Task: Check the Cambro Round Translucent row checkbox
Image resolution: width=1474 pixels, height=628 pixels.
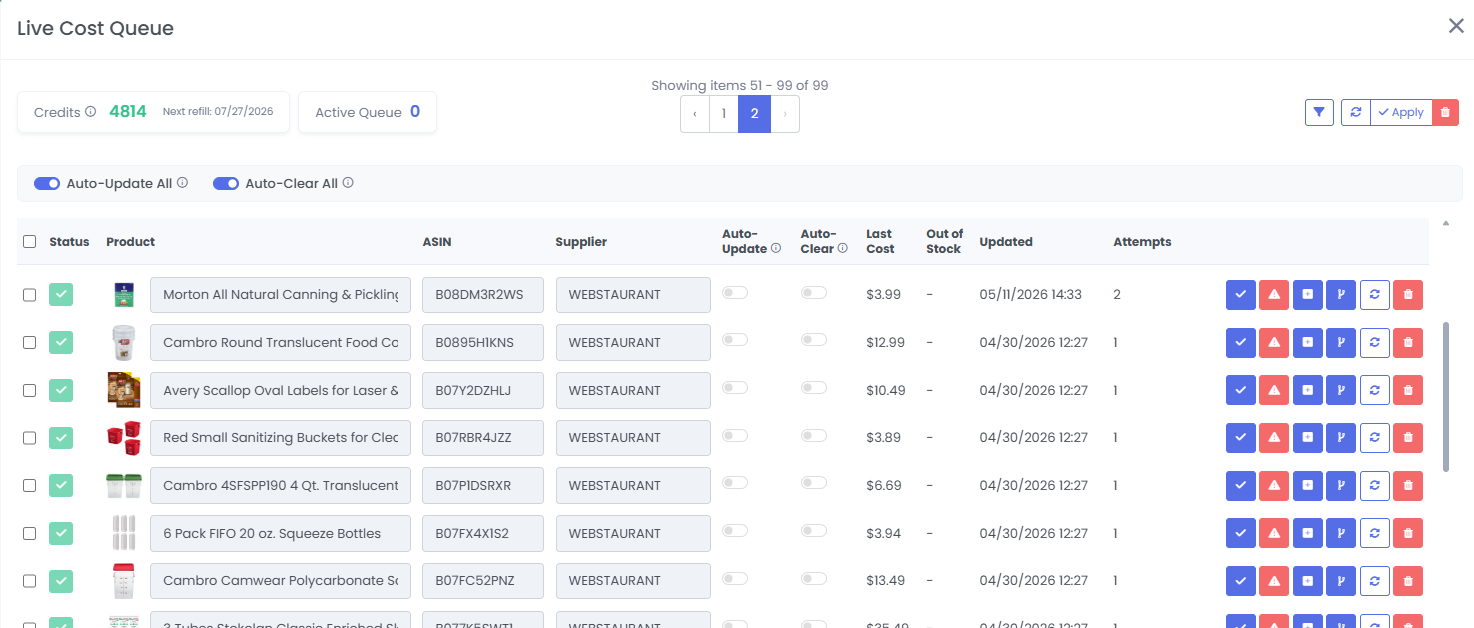Action: coord(29,342)
